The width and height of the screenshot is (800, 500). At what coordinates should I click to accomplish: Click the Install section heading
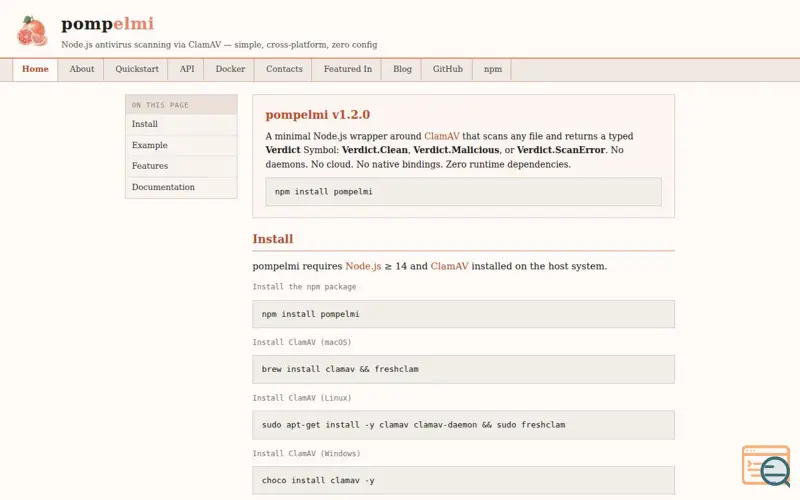pyautogui.click(x=273, y=239)
